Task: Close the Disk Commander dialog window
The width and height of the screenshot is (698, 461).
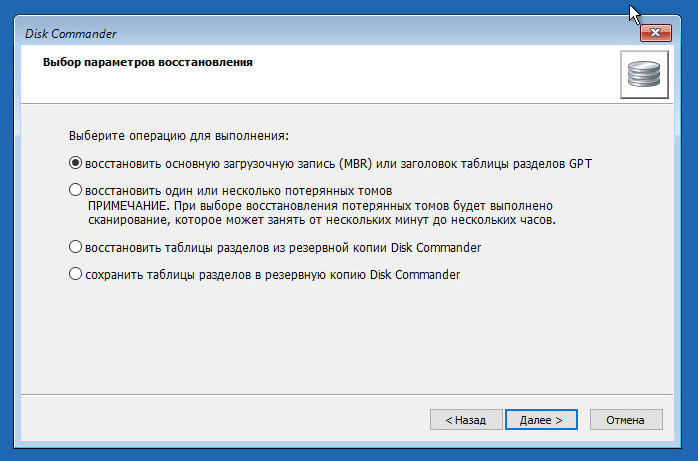Action: click(655, 33)
